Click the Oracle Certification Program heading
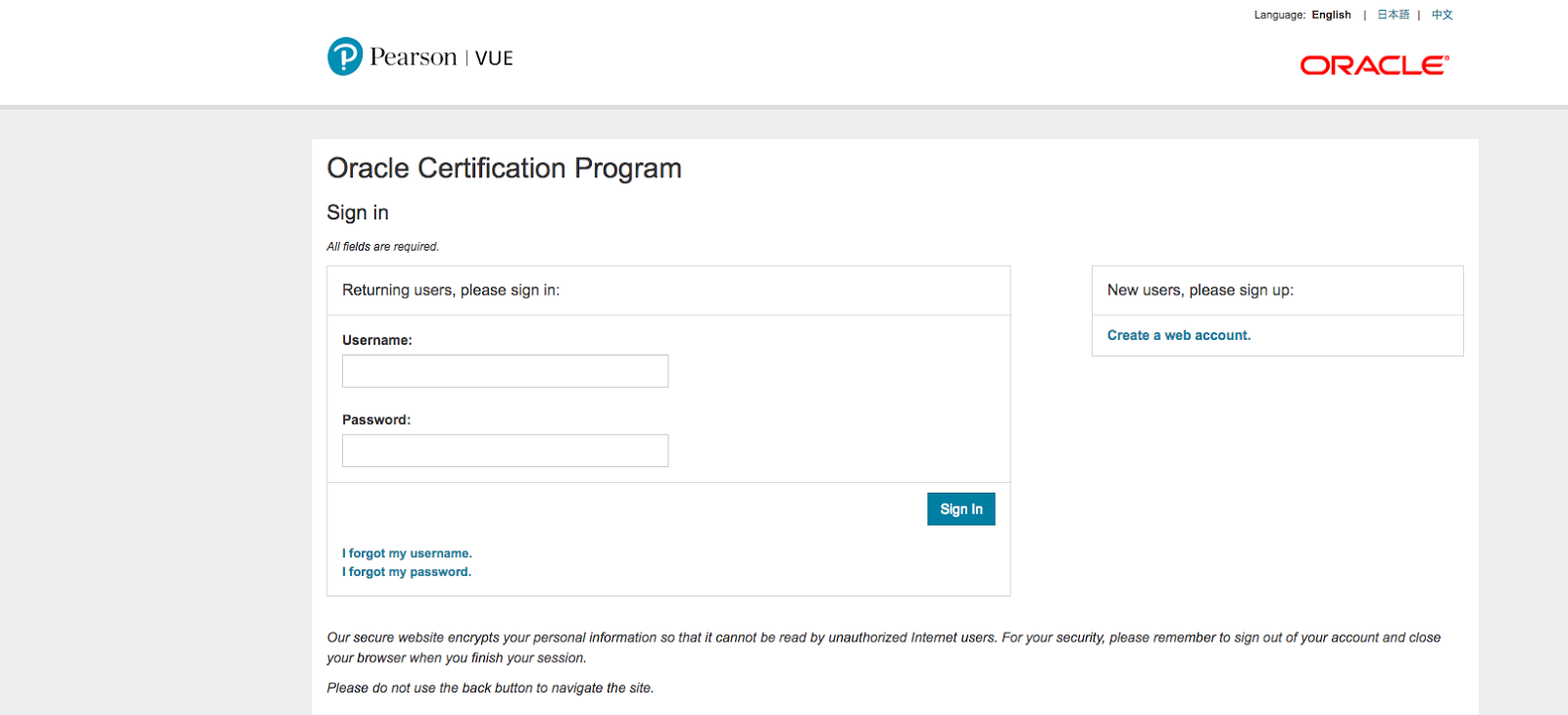The image size is (1568, 715). (x=504, y=168)
